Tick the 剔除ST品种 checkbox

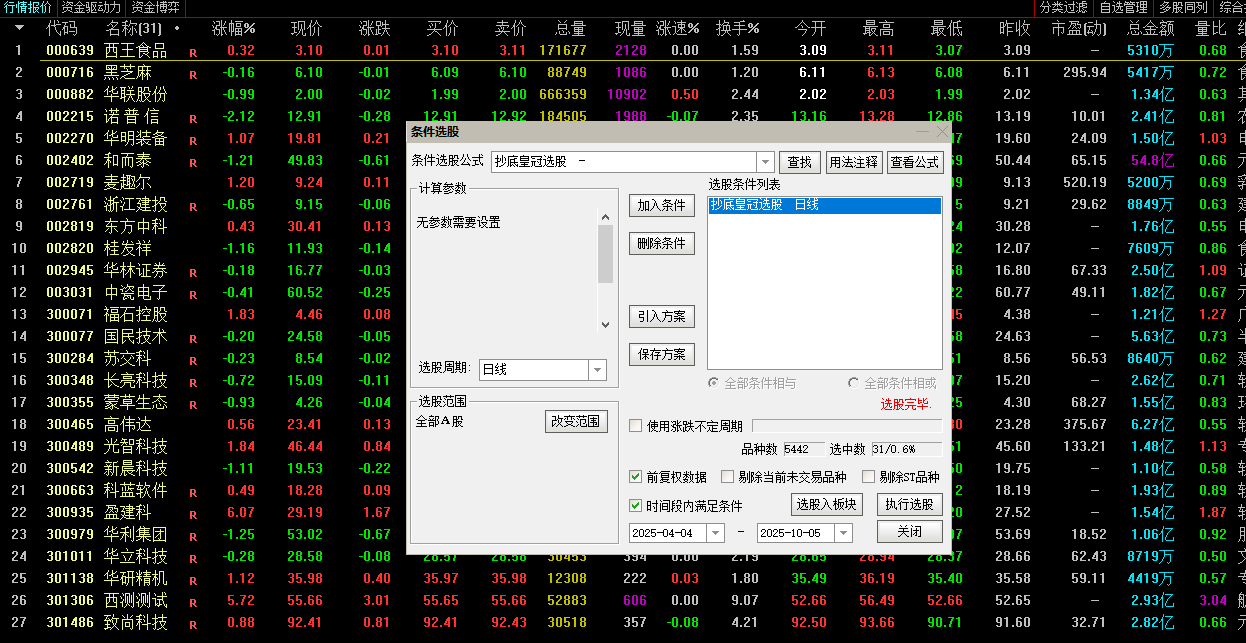[x=869, y=477]
